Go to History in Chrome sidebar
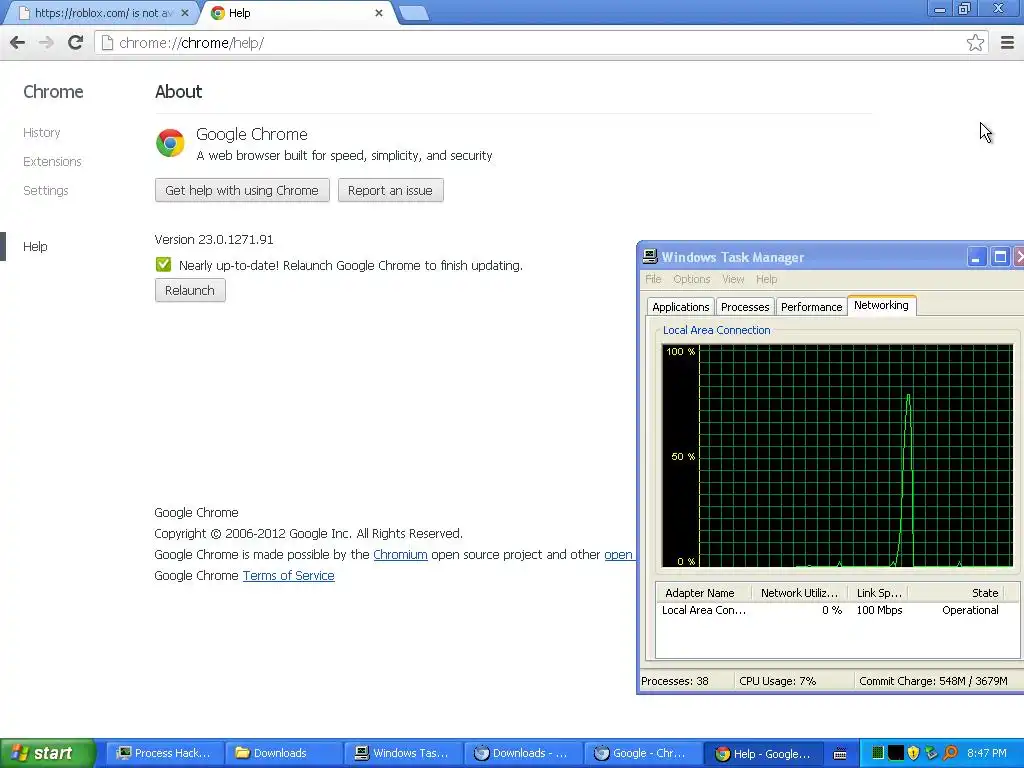 42,133
